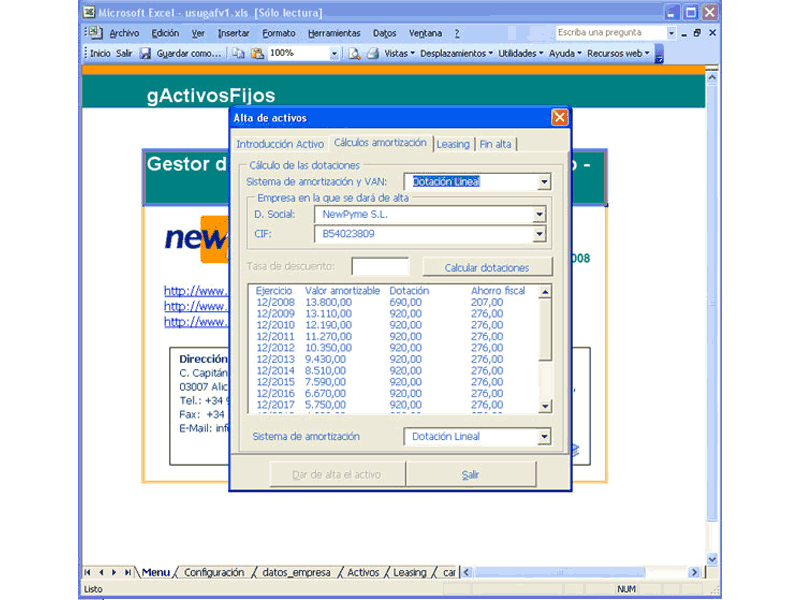Minimize the workbook window from the menu bar
The width and height of the screenshot is (800, 600).
click(x=684, y=34)
